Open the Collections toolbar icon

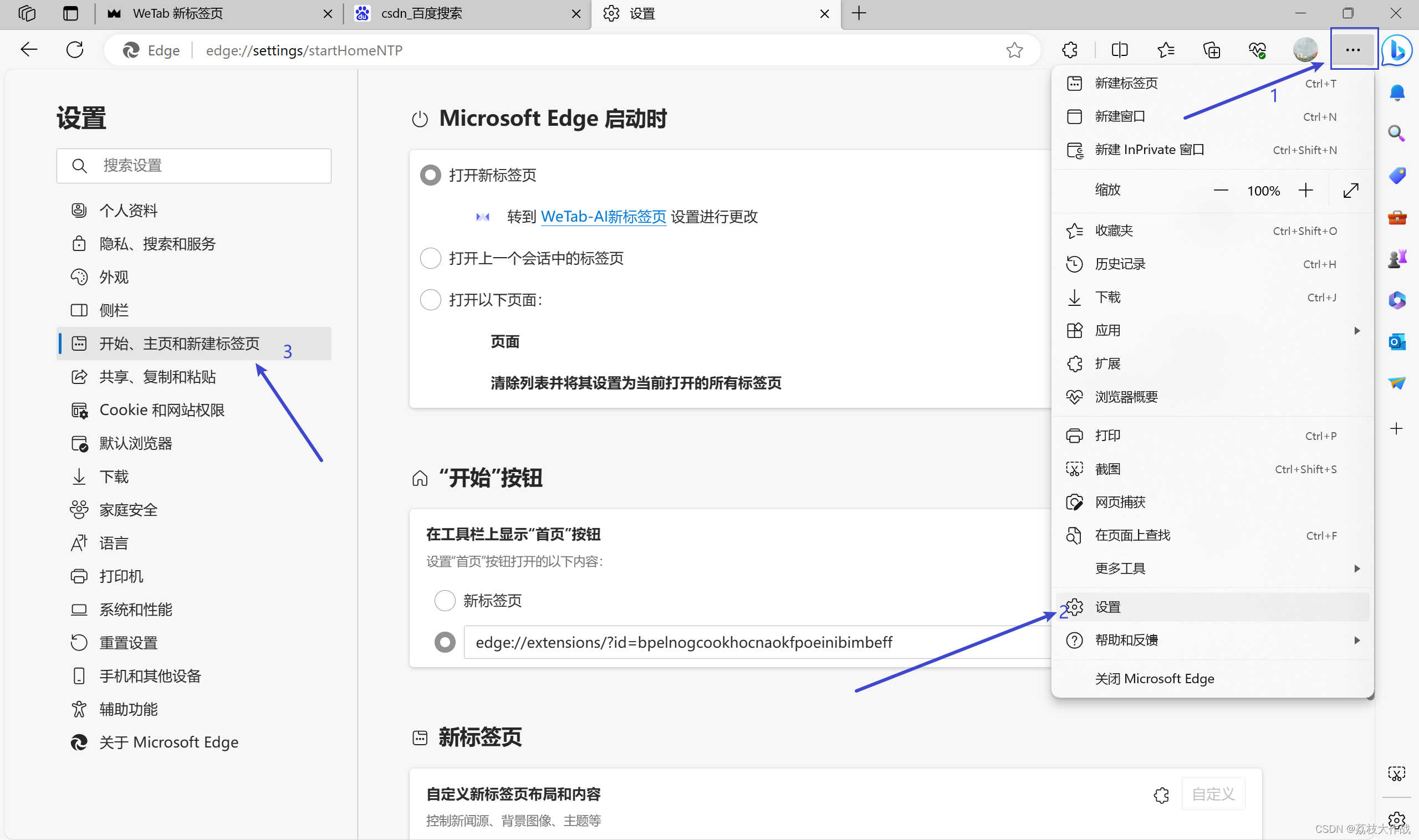(x=1211, y=50)
